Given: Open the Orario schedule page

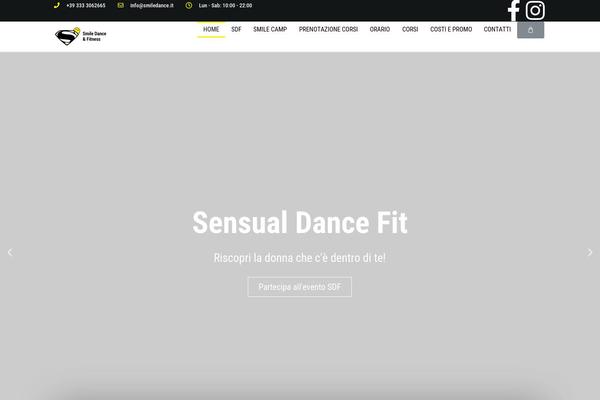Looking at the screenshot, I should (x=380, y=30).
